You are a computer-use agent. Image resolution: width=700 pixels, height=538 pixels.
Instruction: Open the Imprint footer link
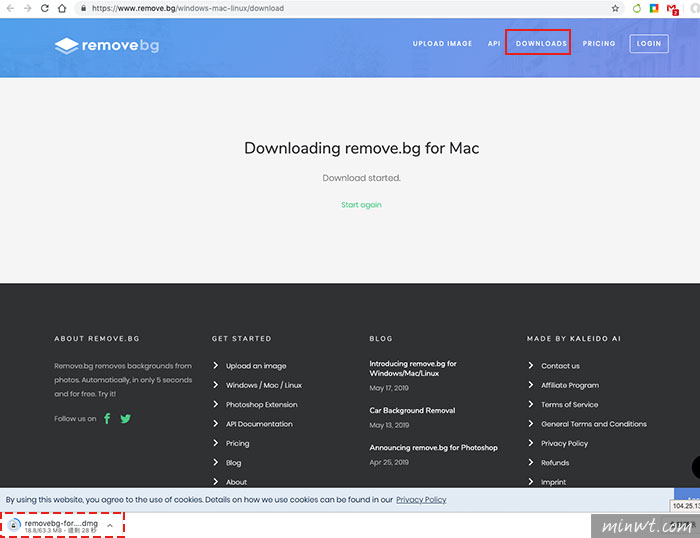coord(553,482)
